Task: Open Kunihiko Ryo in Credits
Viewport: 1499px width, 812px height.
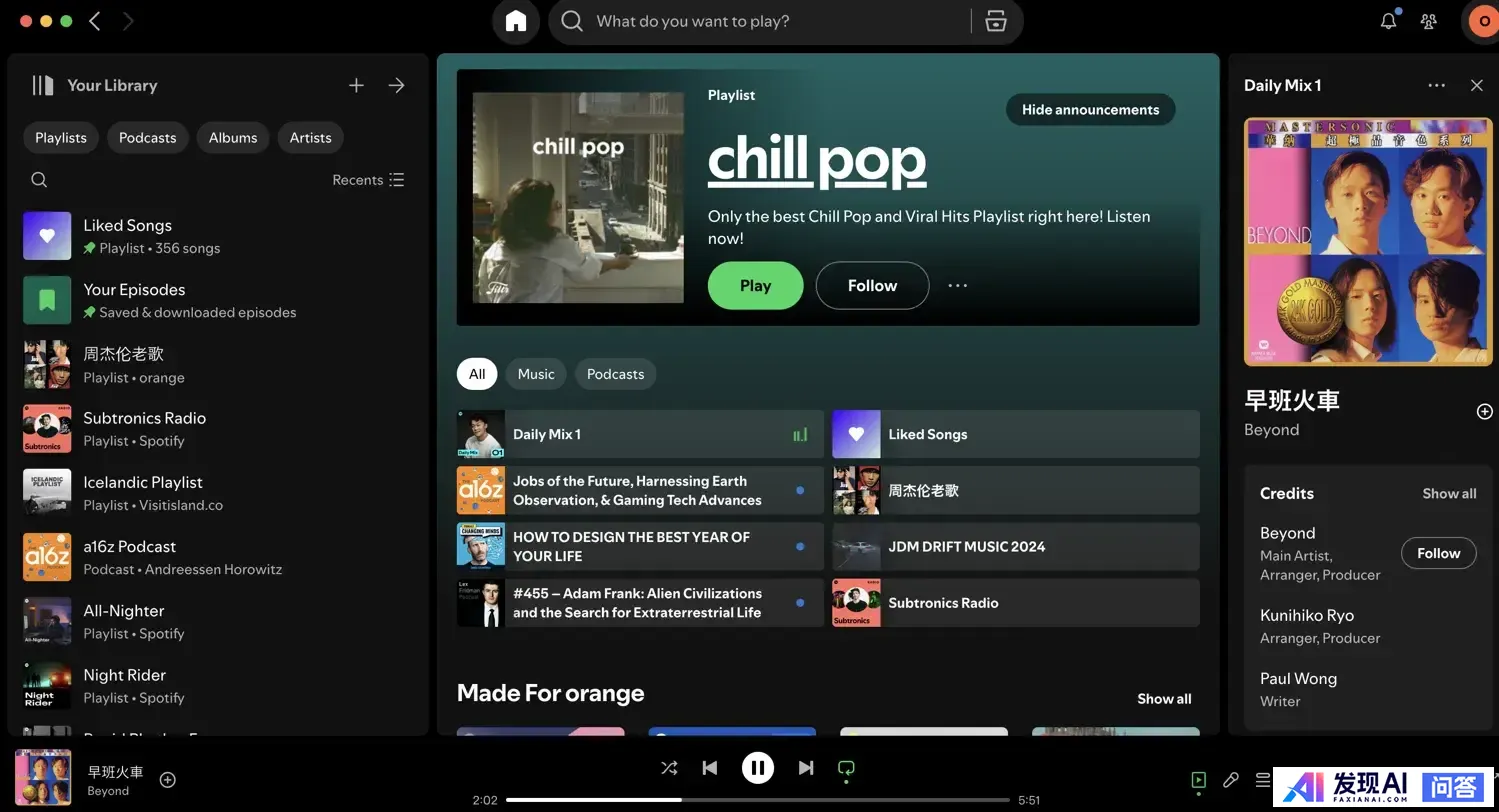Action: [x=1307, y=615]
